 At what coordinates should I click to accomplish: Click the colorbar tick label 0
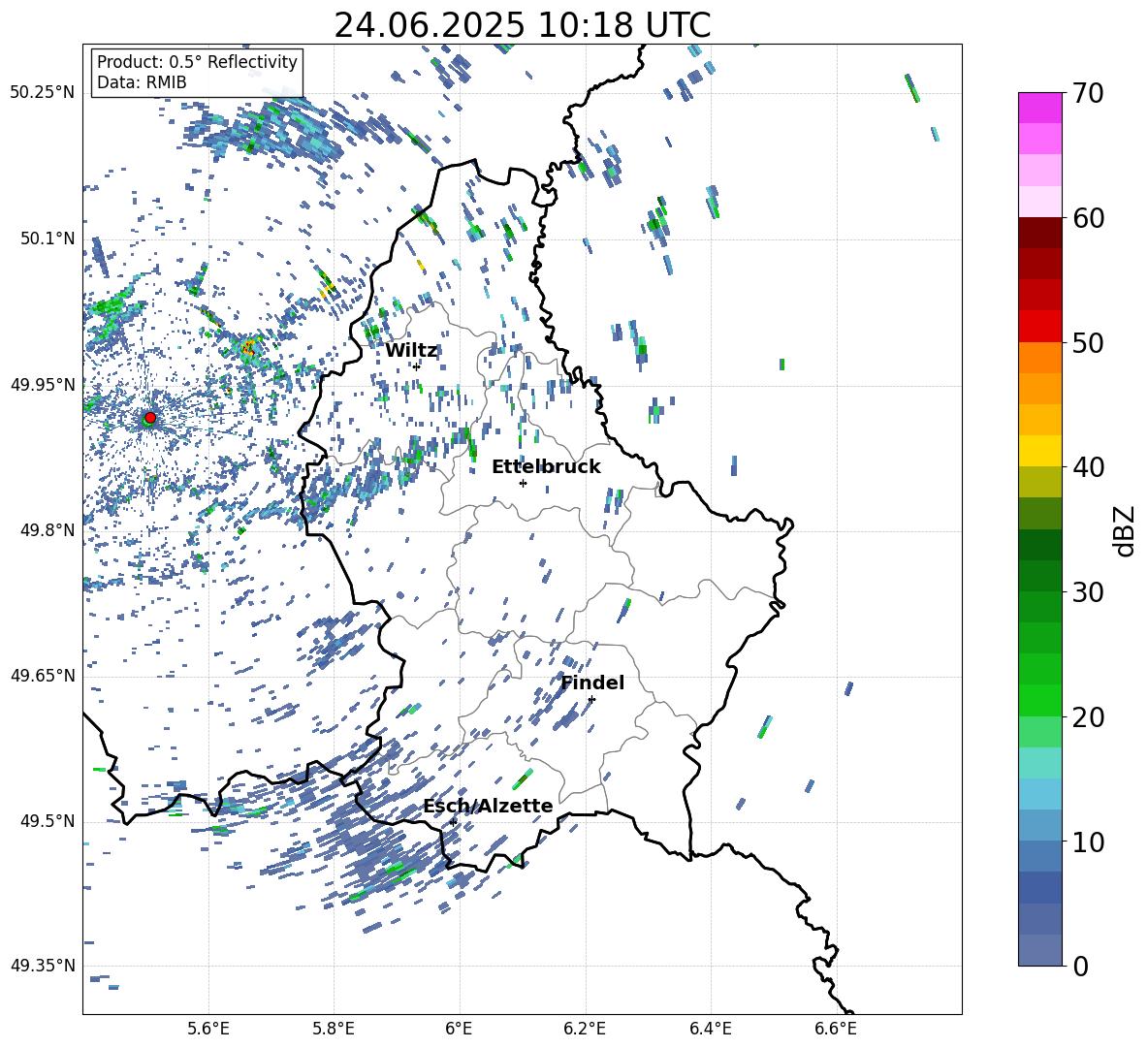click(1080, 966)
